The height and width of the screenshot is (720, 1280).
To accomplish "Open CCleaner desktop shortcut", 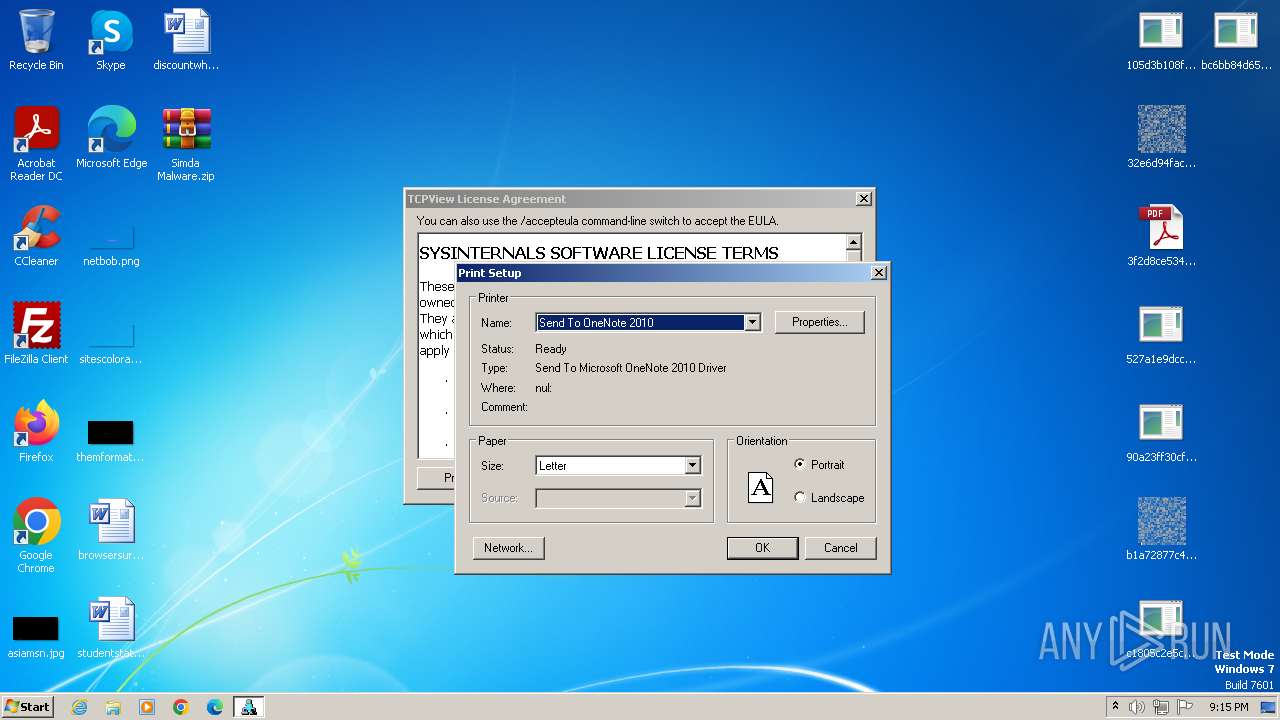I will point(36,236).
